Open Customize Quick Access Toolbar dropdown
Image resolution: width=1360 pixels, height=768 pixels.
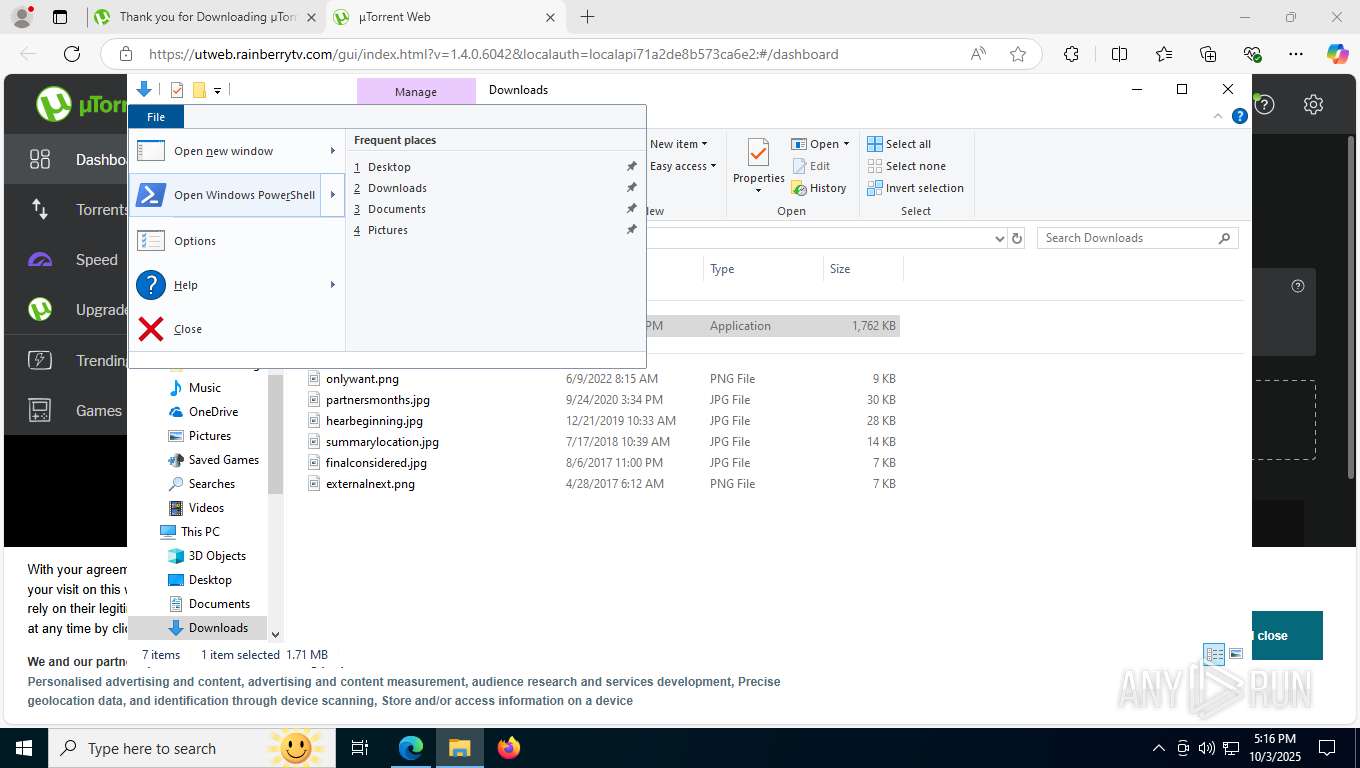tap(217, 90)
